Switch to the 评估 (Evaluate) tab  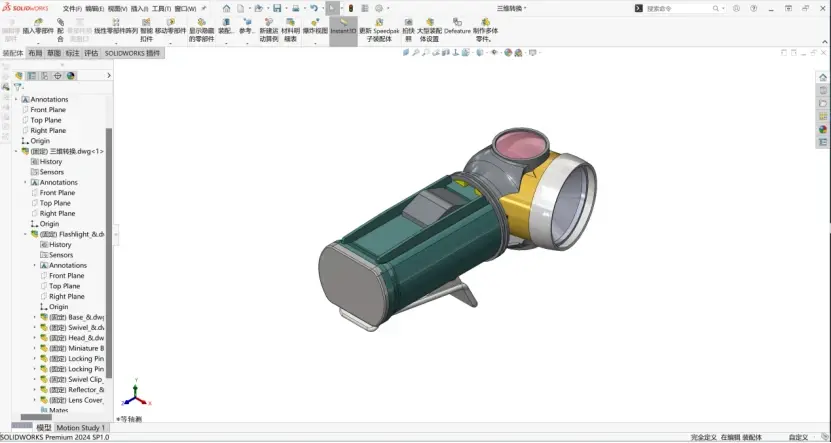[x=91, y=53]
